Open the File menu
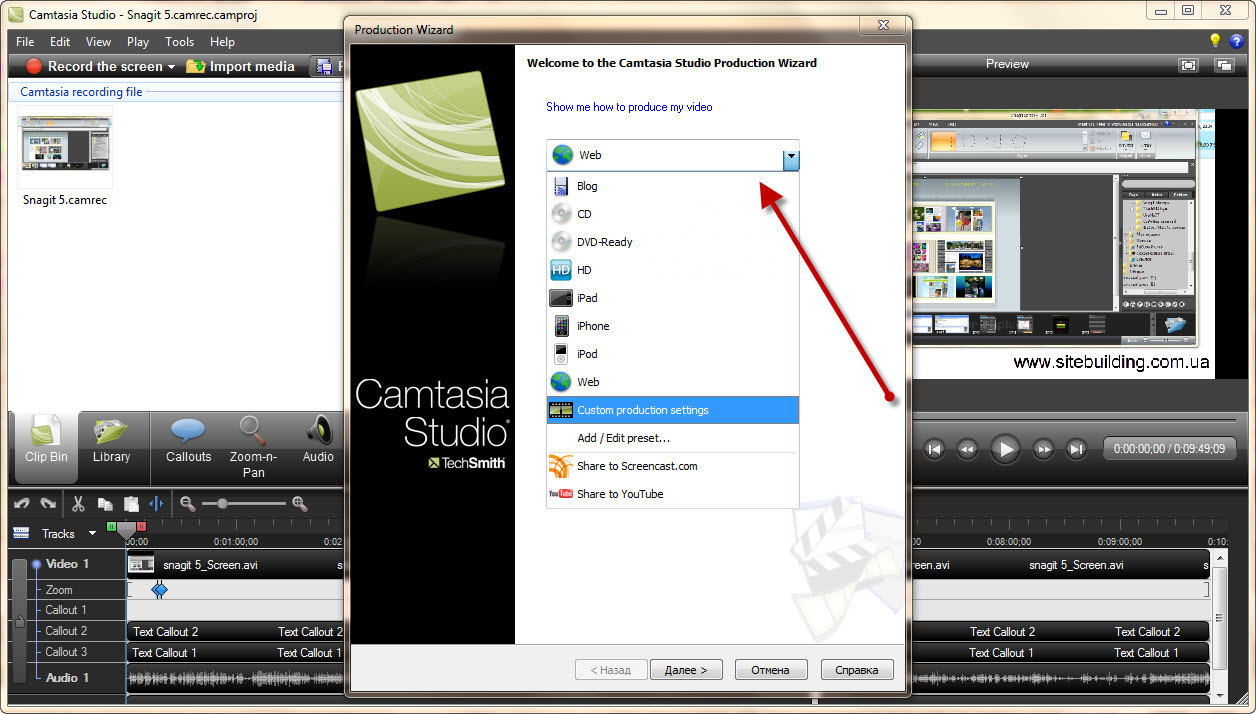The image size is (1256, 714). tap(25, 42)
